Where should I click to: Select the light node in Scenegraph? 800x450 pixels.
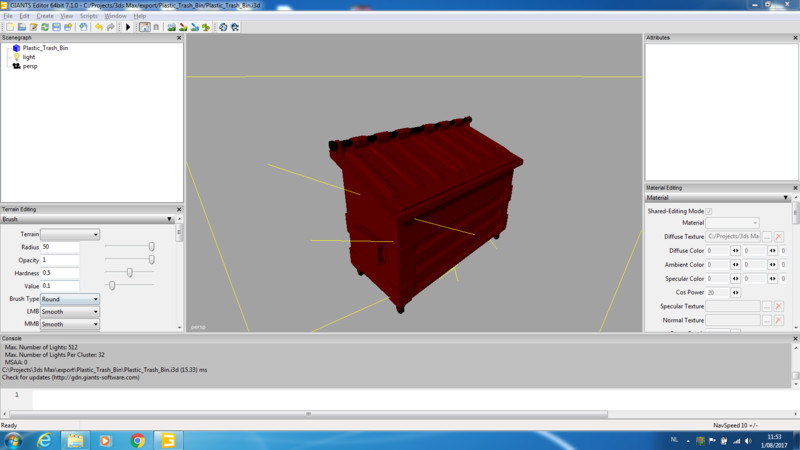[29, 57]
